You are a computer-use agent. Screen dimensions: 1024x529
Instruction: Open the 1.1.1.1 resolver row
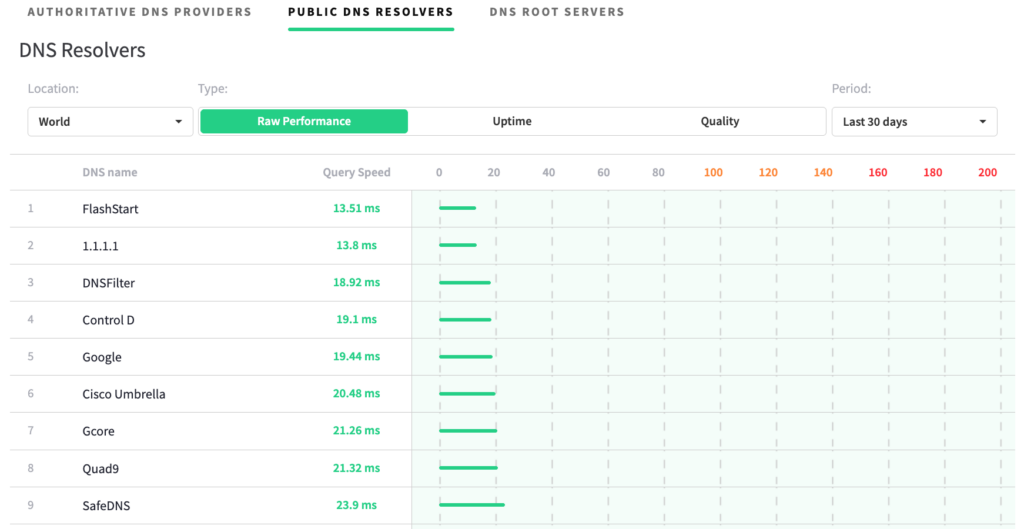click(513, 246)
